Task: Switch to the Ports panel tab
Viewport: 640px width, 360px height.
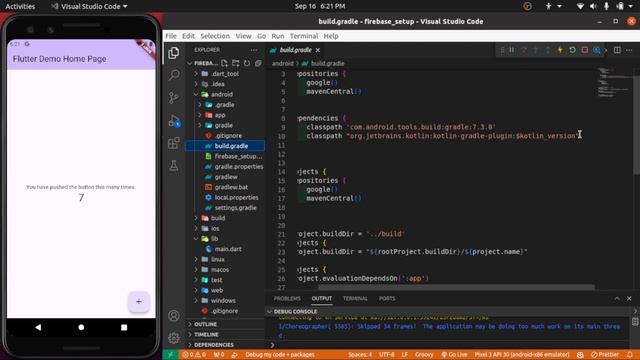Action: (x=387, y=298)
